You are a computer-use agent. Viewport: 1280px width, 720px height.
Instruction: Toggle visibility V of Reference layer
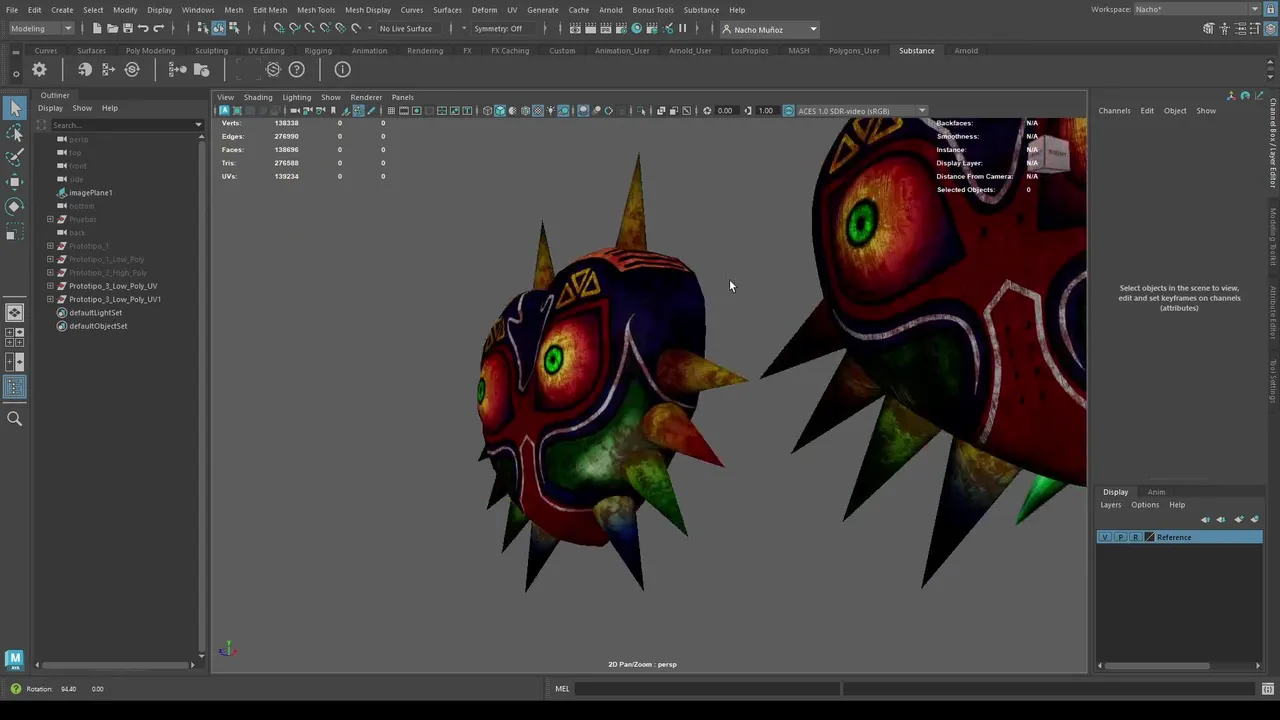(1105, 538)
